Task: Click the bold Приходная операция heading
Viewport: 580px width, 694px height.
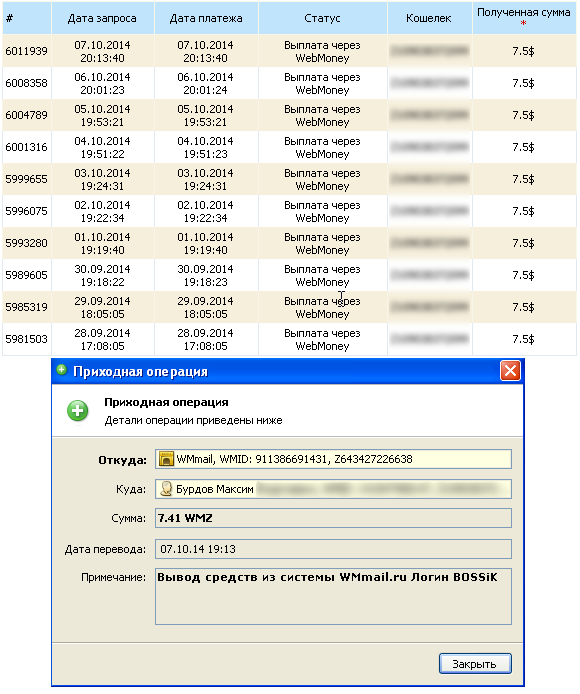Action: (166, 402)
